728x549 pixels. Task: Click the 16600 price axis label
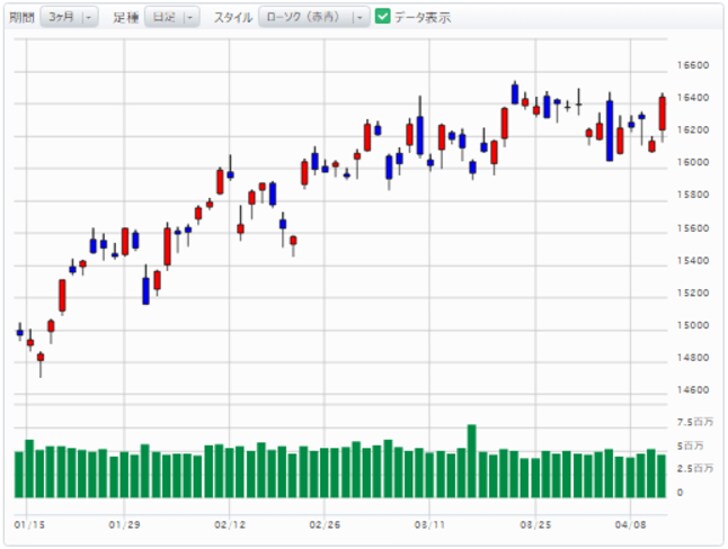693,65
